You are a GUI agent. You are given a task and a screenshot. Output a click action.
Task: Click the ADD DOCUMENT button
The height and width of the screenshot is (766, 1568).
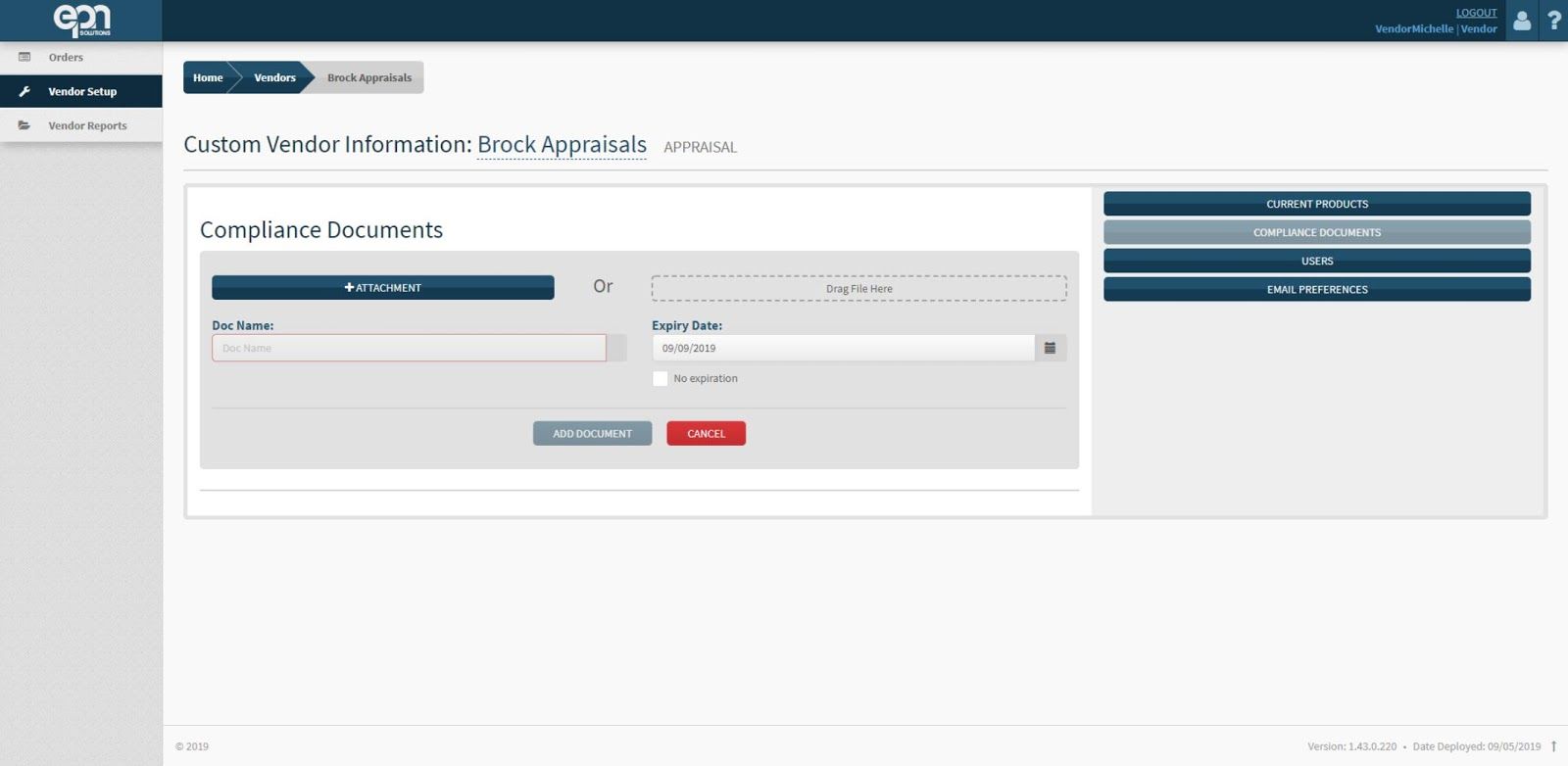point(592,433)
